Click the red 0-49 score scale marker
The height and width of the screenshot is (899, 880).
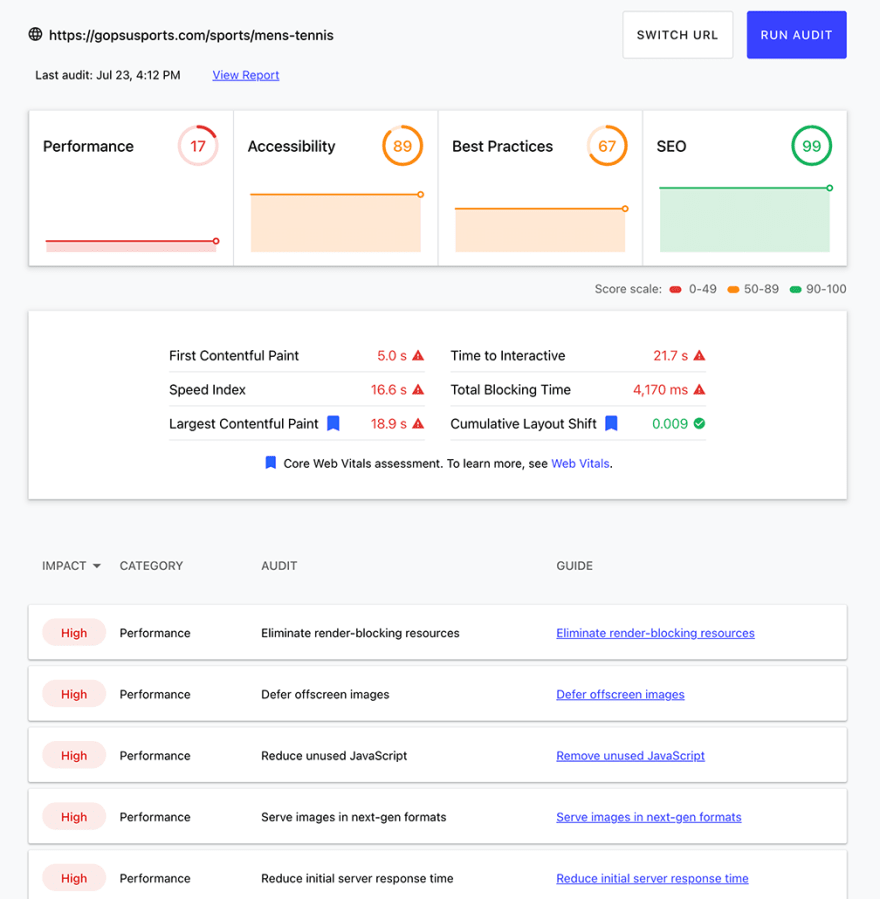[675, 289]
